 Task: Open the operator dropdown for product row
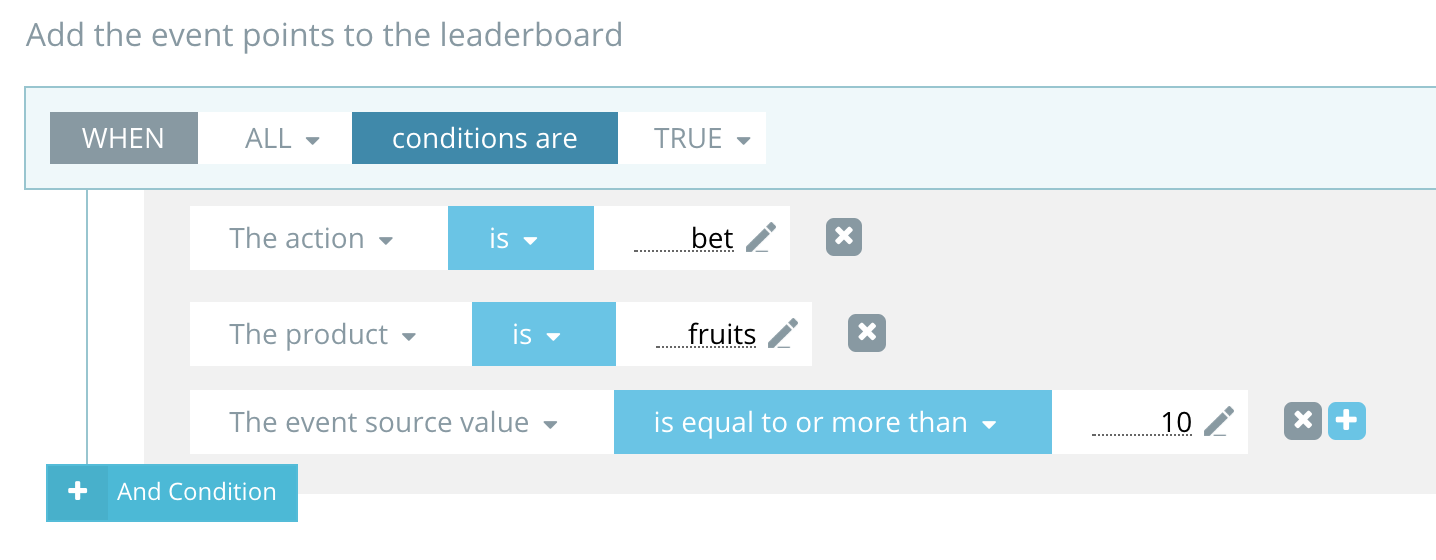click(x=537, y=334)
